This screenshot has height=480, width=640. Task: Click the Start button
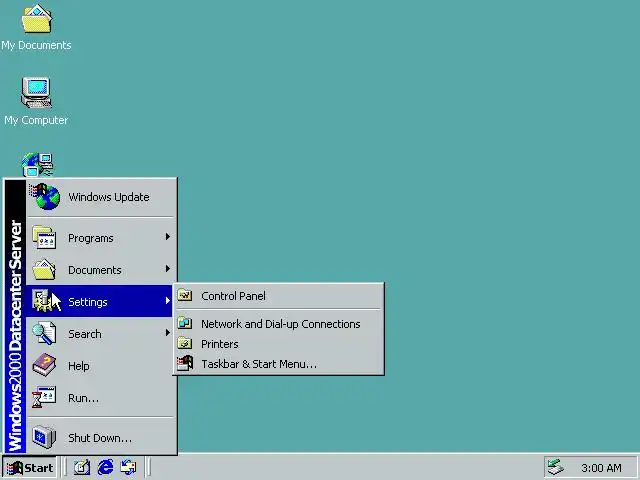pyautogui.click(x=29, y=467)
